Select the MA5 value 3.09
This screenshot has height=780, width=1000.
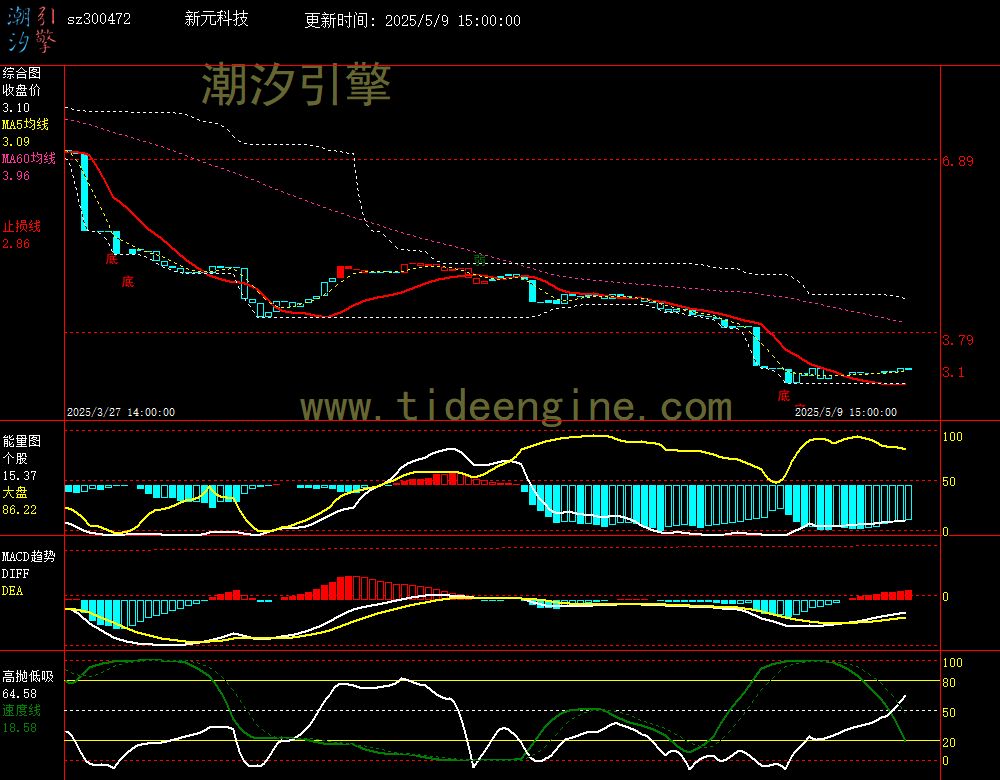tap(16, 142)
